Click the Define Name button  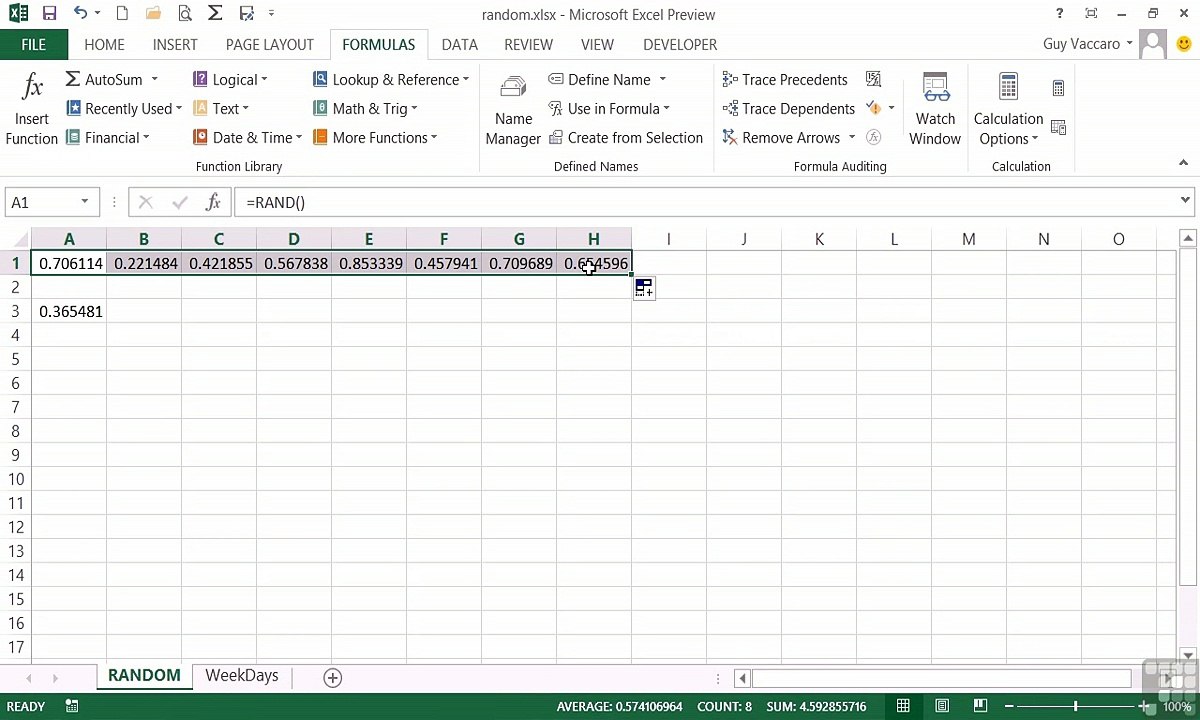[599, 79]
